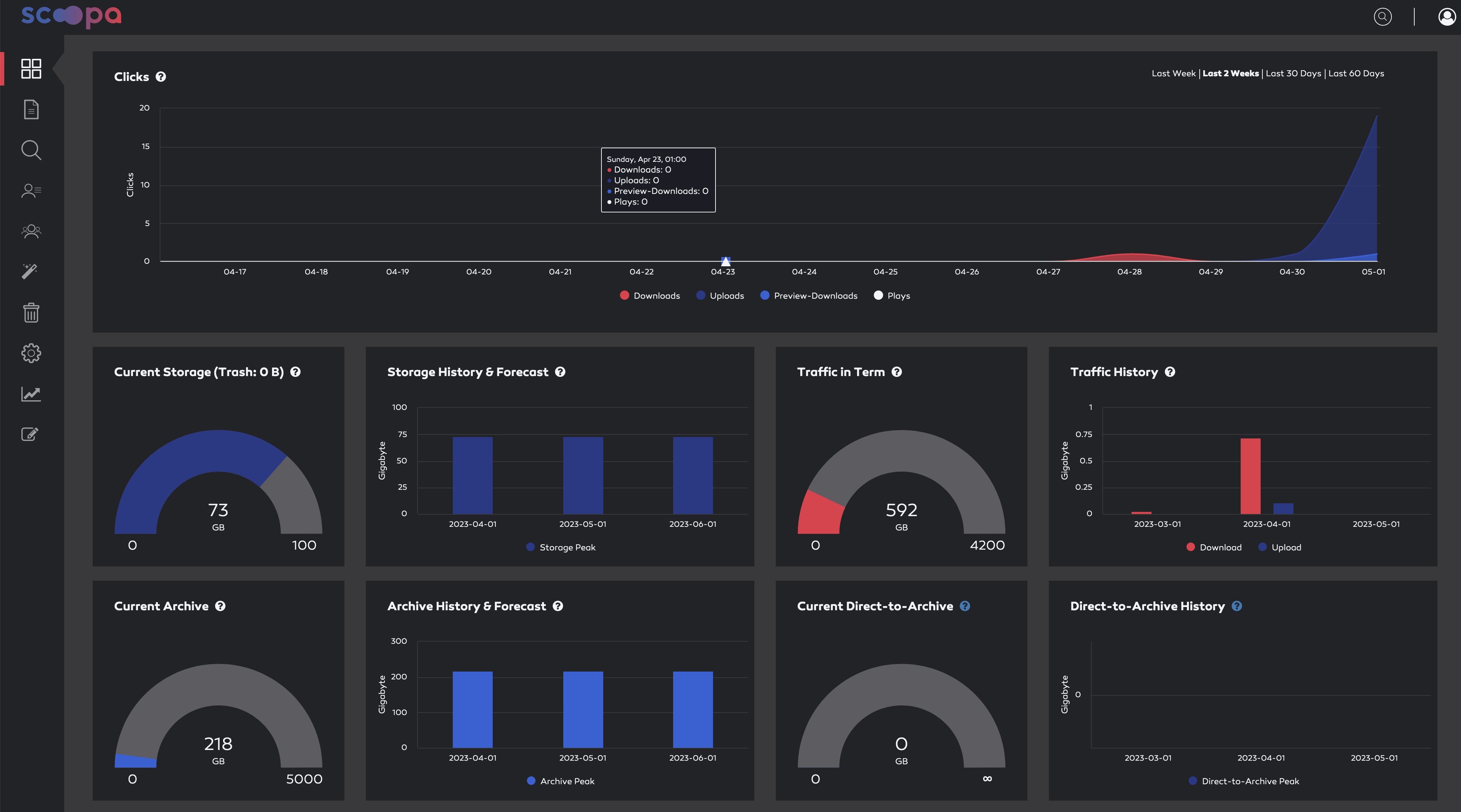Image resolution: width=1461 pixels, height=812 pixels.
Task: Show help for Archive History & Forecast
Action: click(x=558, y=606)
